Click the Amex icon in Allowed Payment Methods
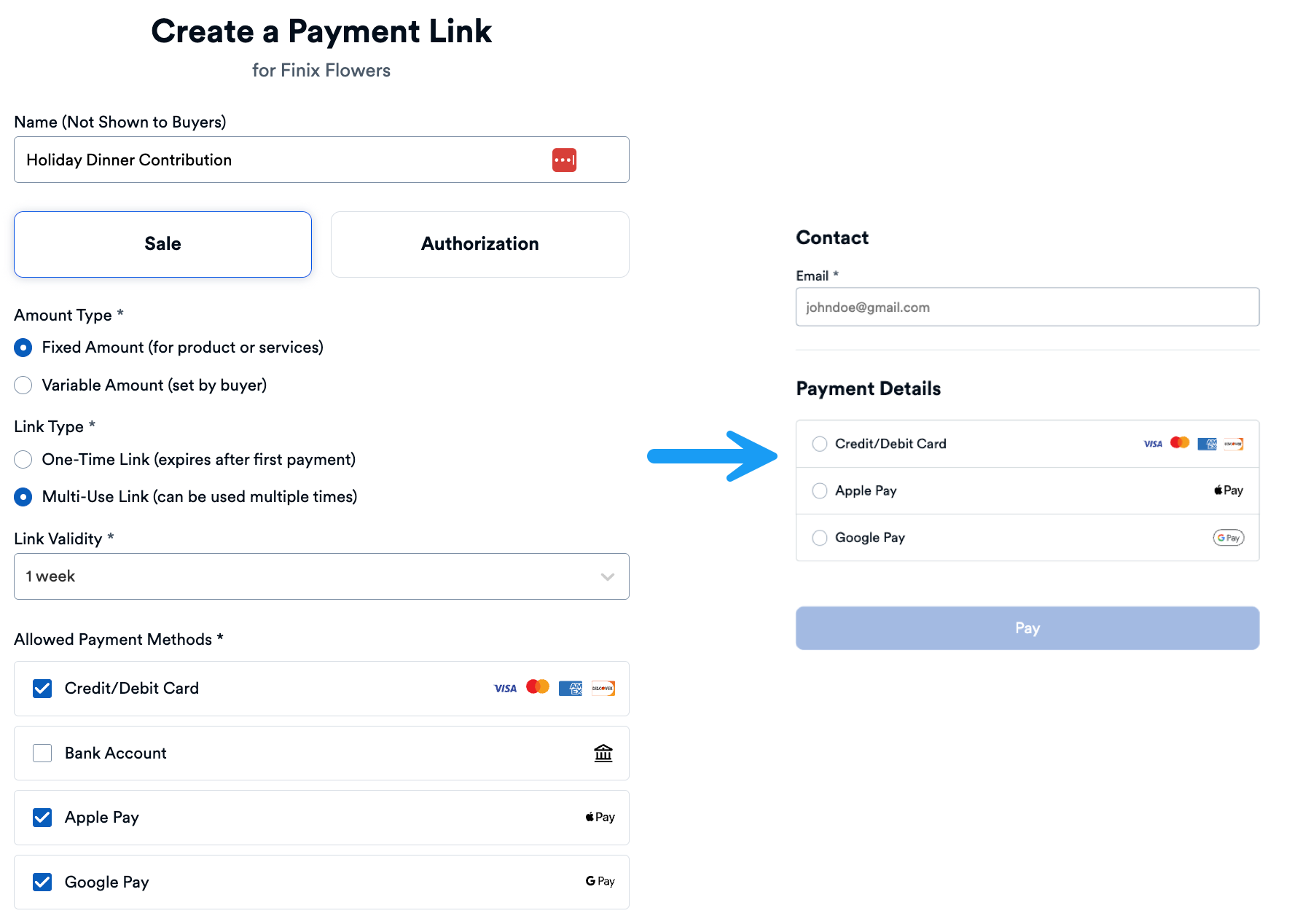1316x924 pixels. [571, 687]
